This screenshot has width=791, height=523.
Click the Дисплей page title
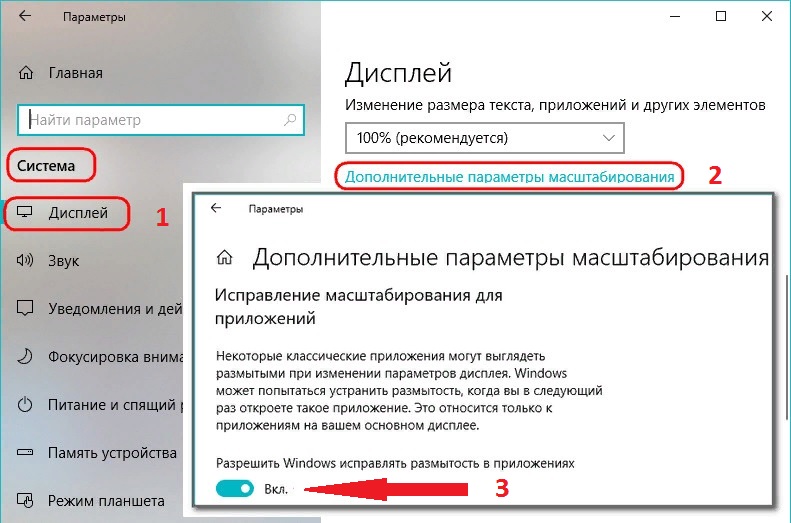398,73
